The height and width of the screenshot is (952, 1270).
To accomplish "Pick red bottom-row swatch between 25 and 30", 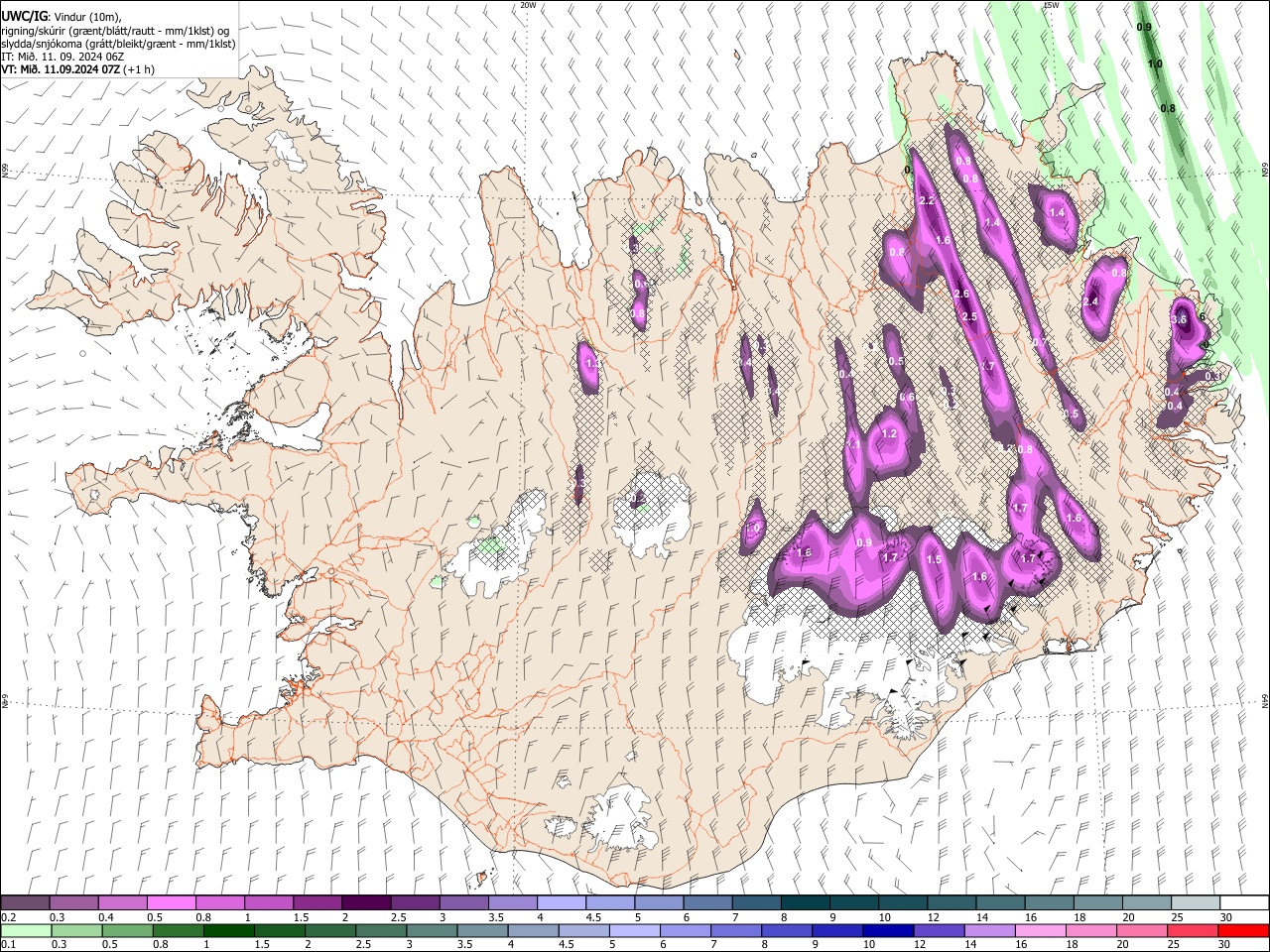I will point(1194,931).
